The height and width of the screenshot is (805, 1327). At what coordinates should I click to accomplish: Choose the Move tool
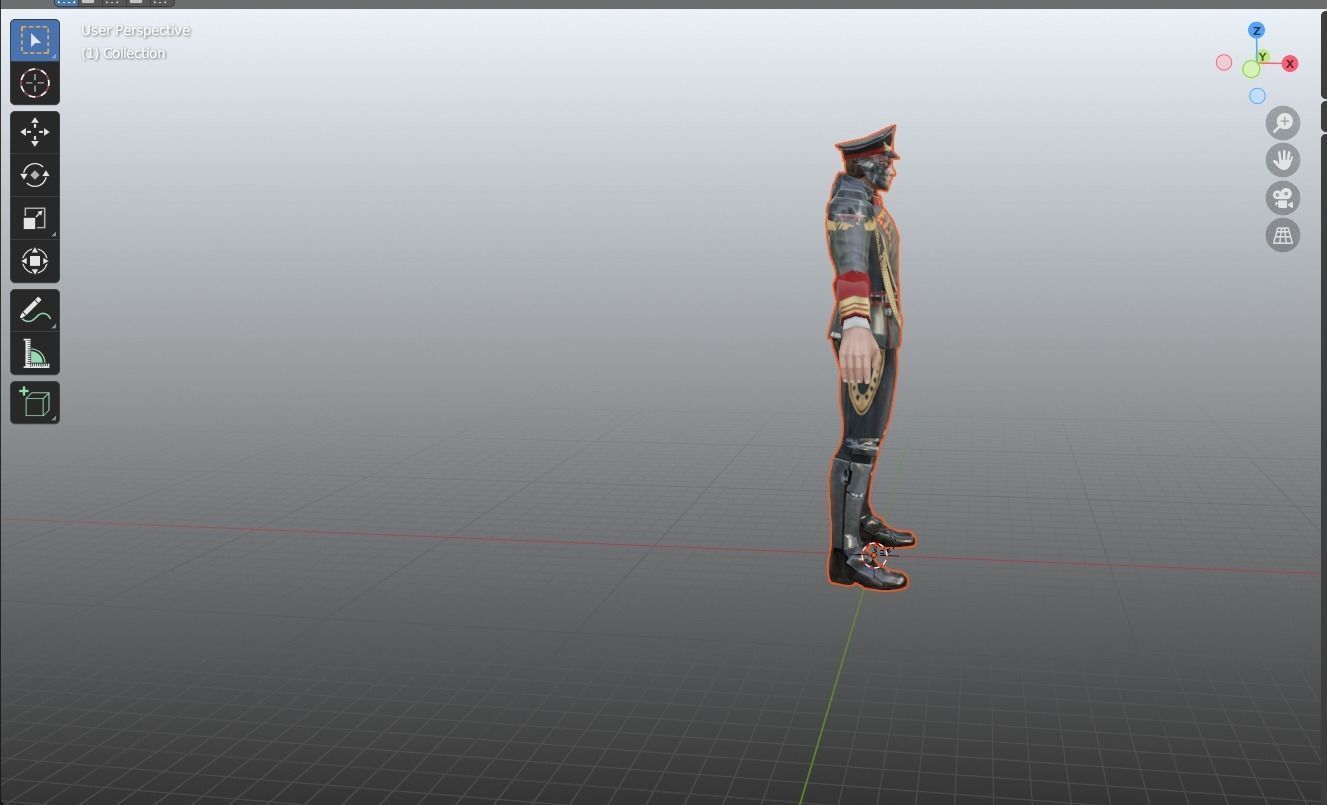35,132
